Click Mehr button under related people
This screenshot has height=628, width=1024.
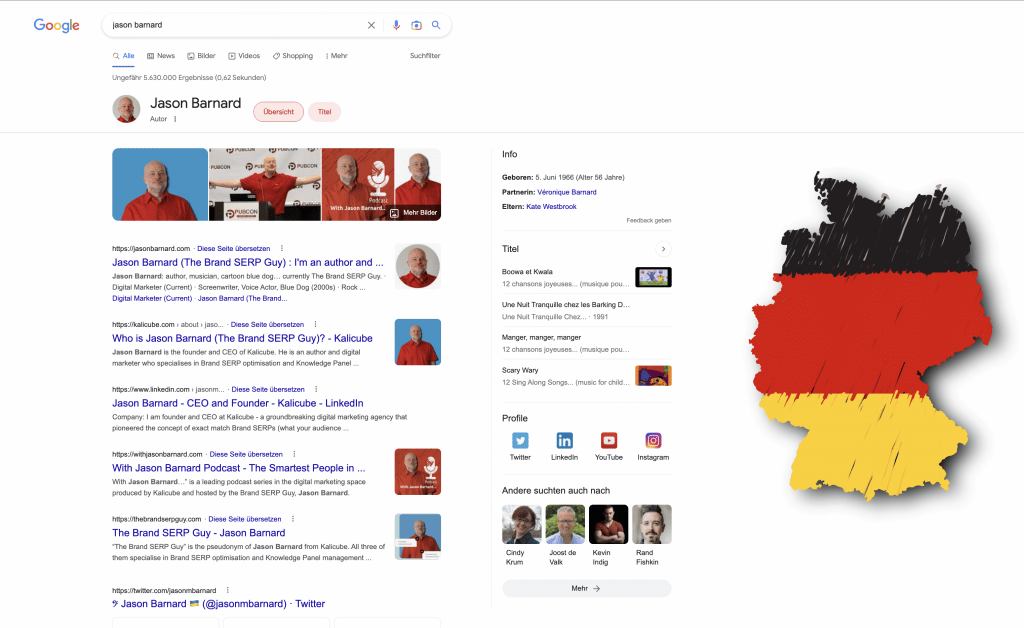(586, 588)
